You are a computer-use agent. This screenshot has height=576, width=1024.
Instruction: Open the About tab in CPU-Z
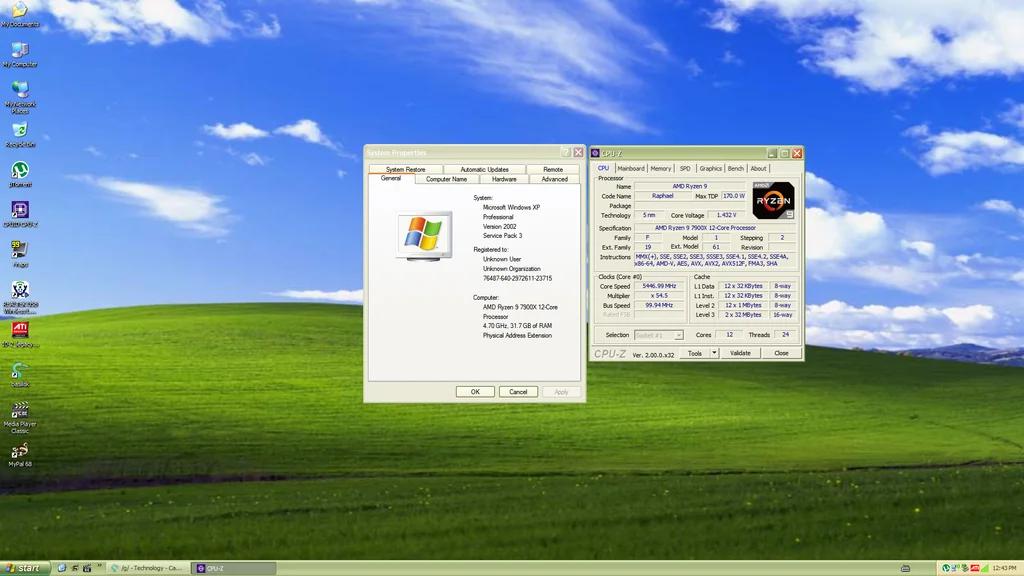coord(758,168)
